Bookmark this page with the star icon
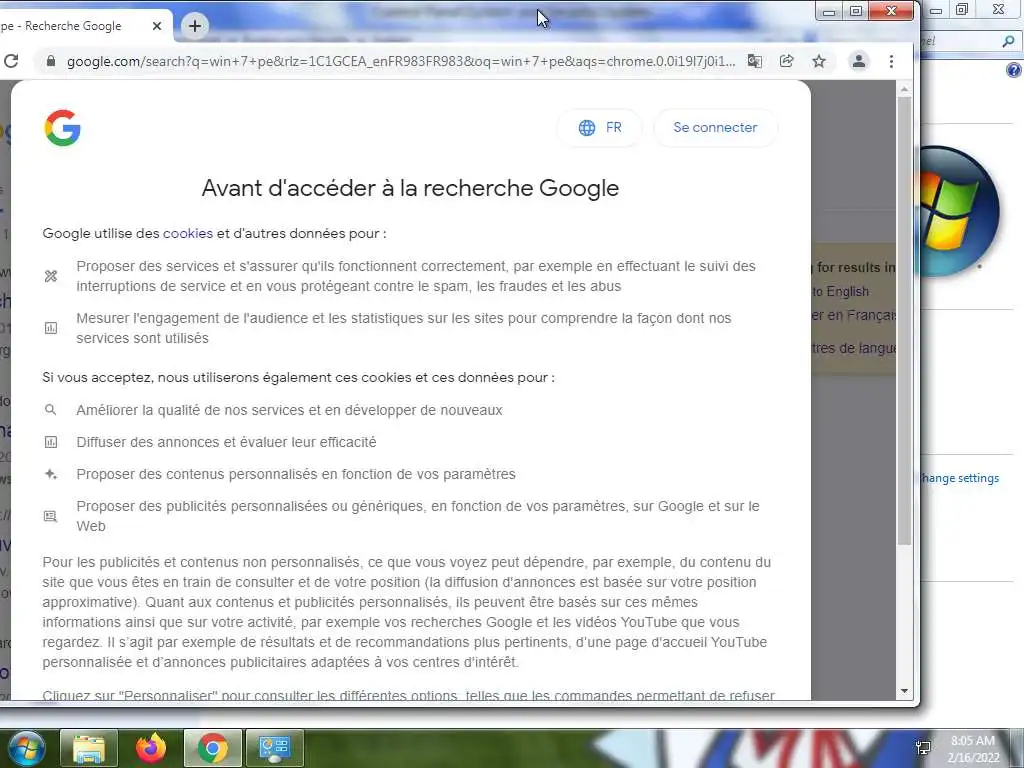This screenshot has height=768, width=1024. tap(819, 61)
